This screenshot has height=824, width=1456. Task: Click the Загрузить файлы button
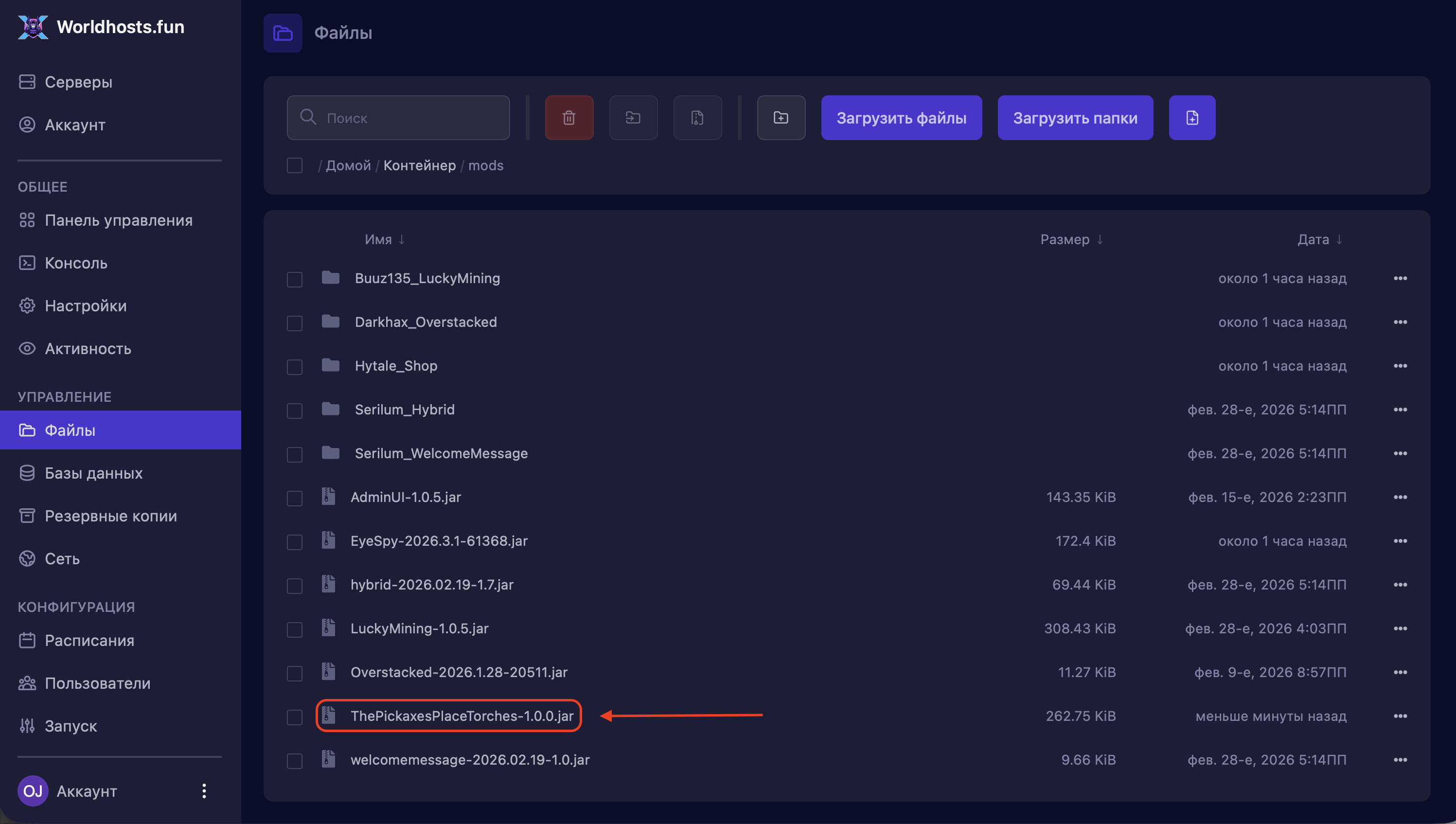point(901,118)
